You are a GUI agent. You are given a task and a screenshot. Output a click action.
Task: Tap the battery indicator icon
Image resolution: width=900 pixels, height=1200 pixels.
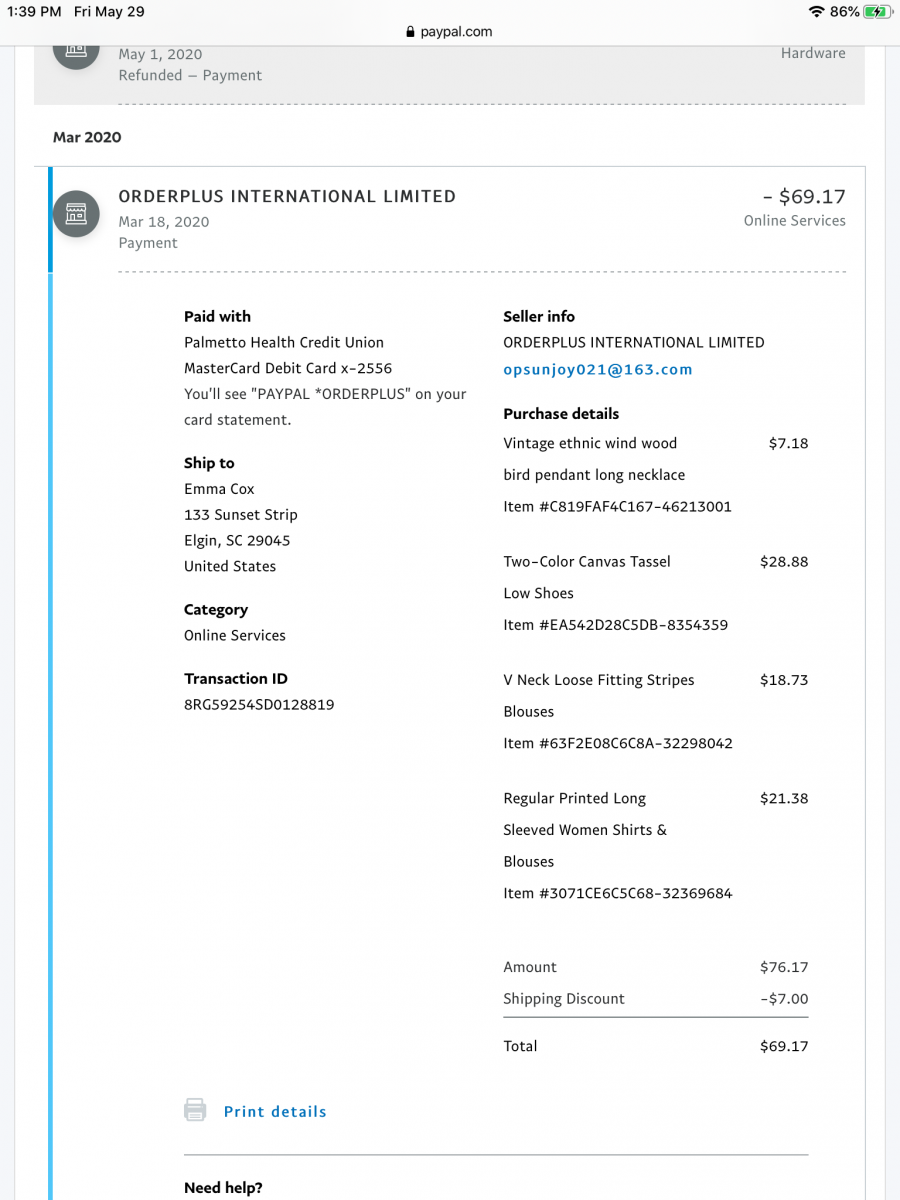876,11
